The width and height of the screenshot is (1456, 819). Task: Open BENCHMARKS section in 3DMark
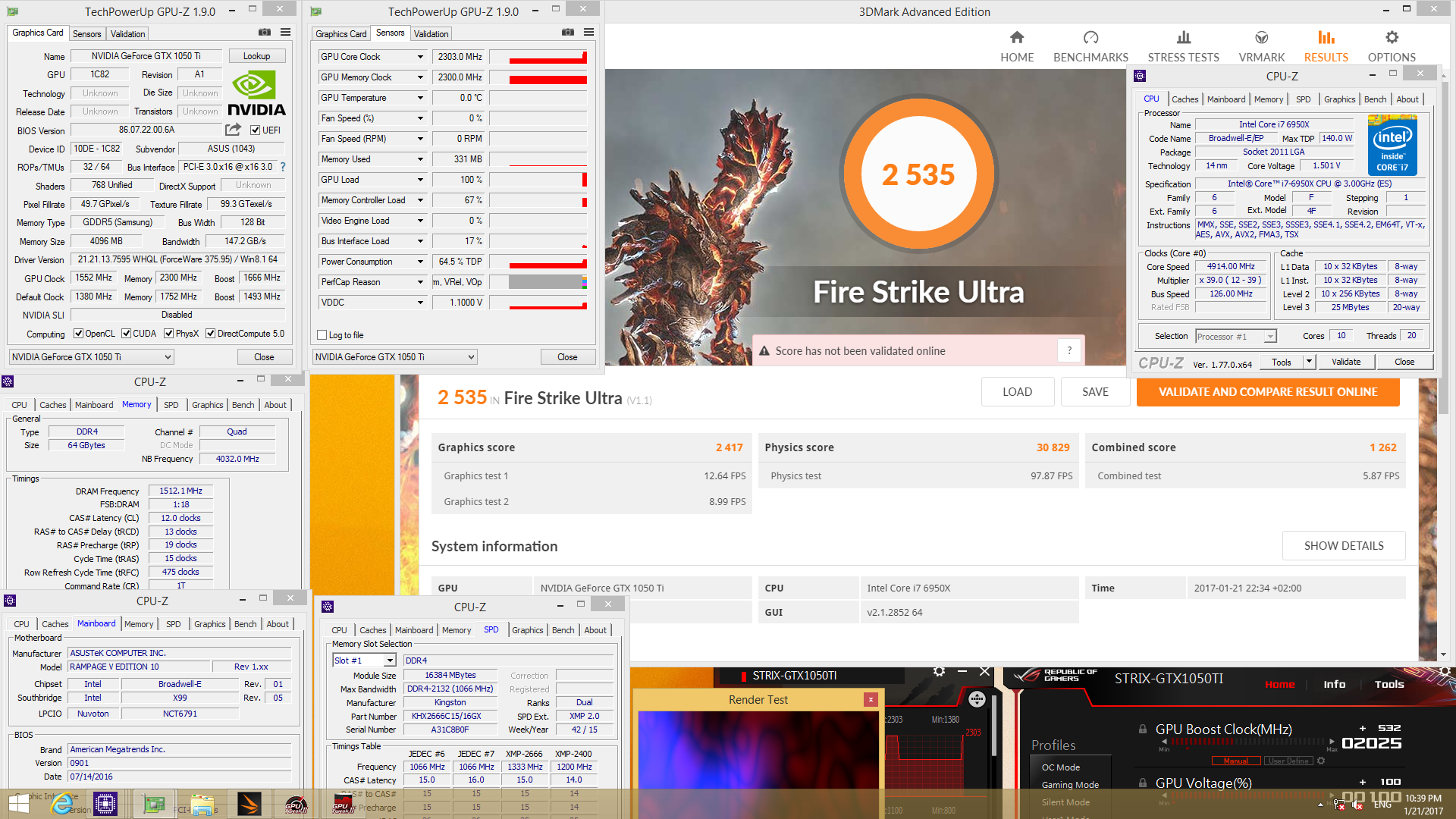click(1090, 46)
